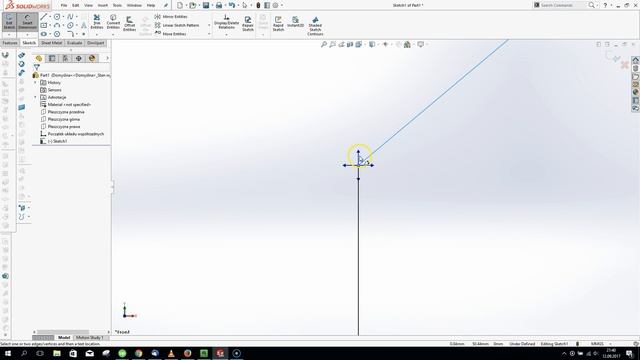Screen dimensions: 640x360
Task: Open the Linear Sketch Pattern dropdown arrow
Action: click(209, 25)
